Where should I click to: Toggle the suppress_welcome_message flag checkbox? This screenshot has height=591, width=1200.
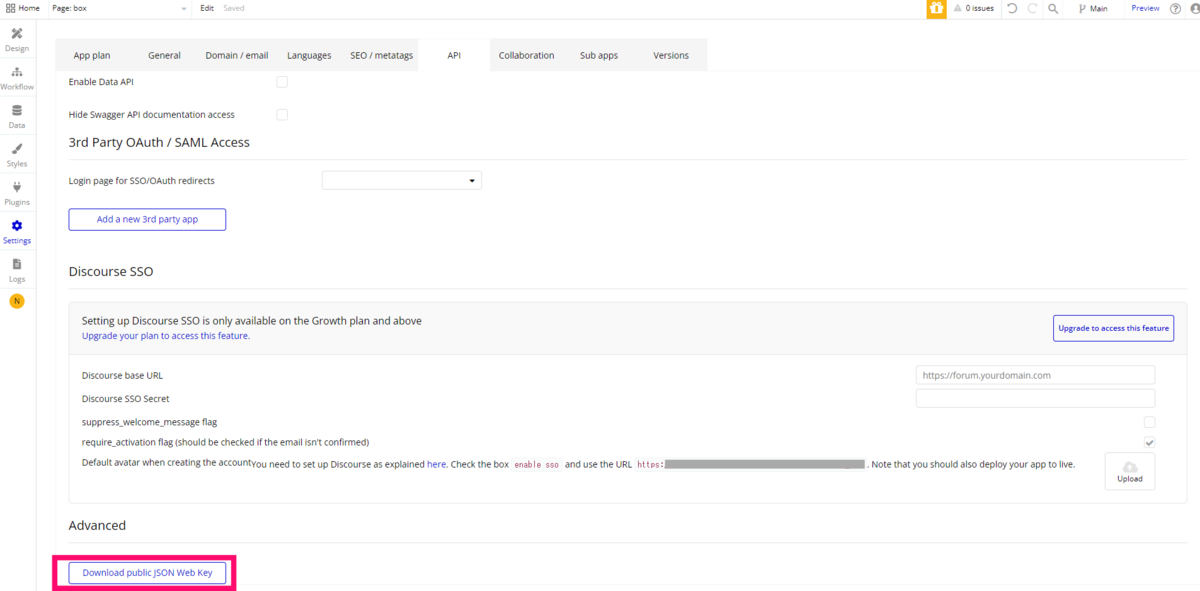click(1150, 422)
